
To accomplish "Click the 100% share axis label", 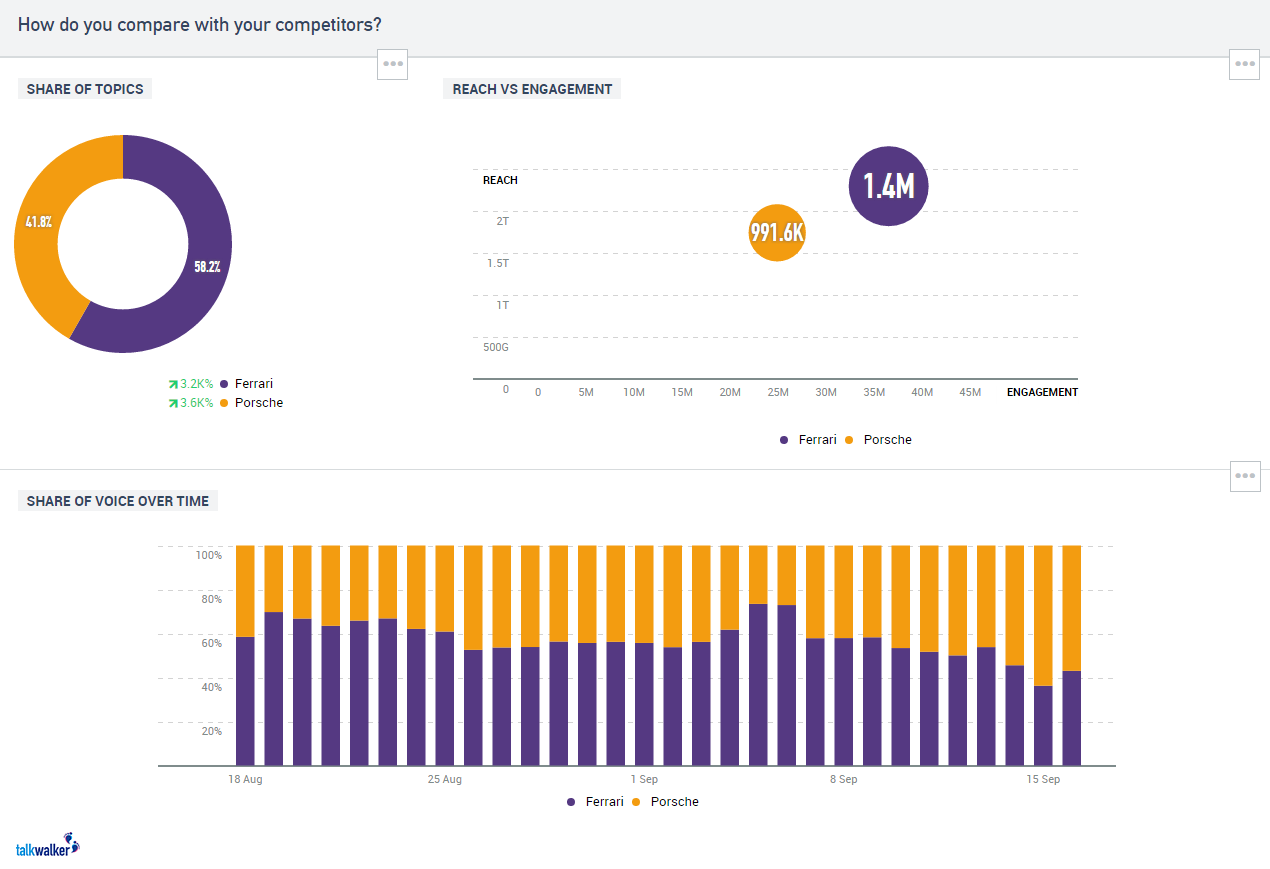I will (208, 555).
